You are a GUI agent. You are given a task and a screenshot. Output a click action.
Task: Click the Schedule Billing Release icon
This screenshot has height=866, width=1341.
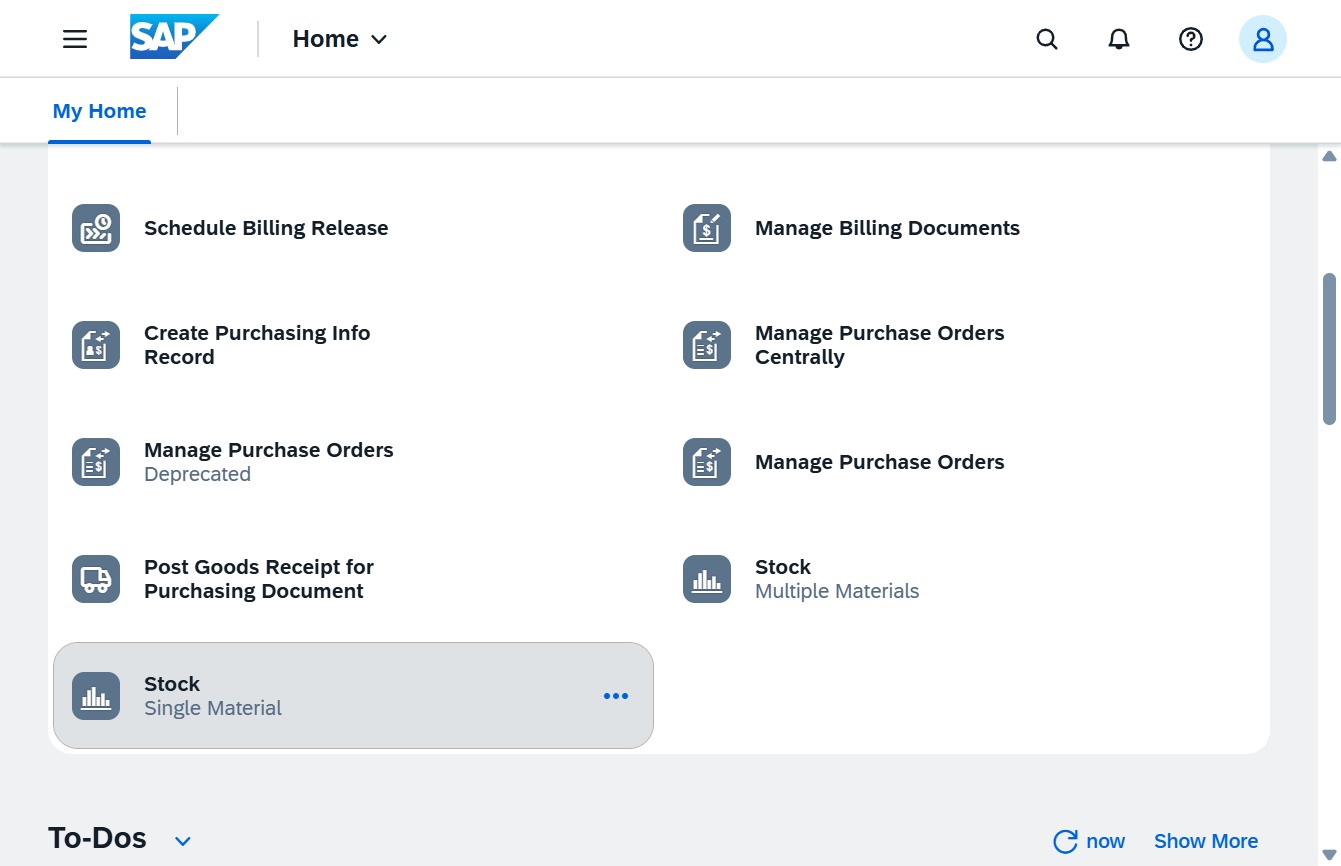[x=96, y=228]
